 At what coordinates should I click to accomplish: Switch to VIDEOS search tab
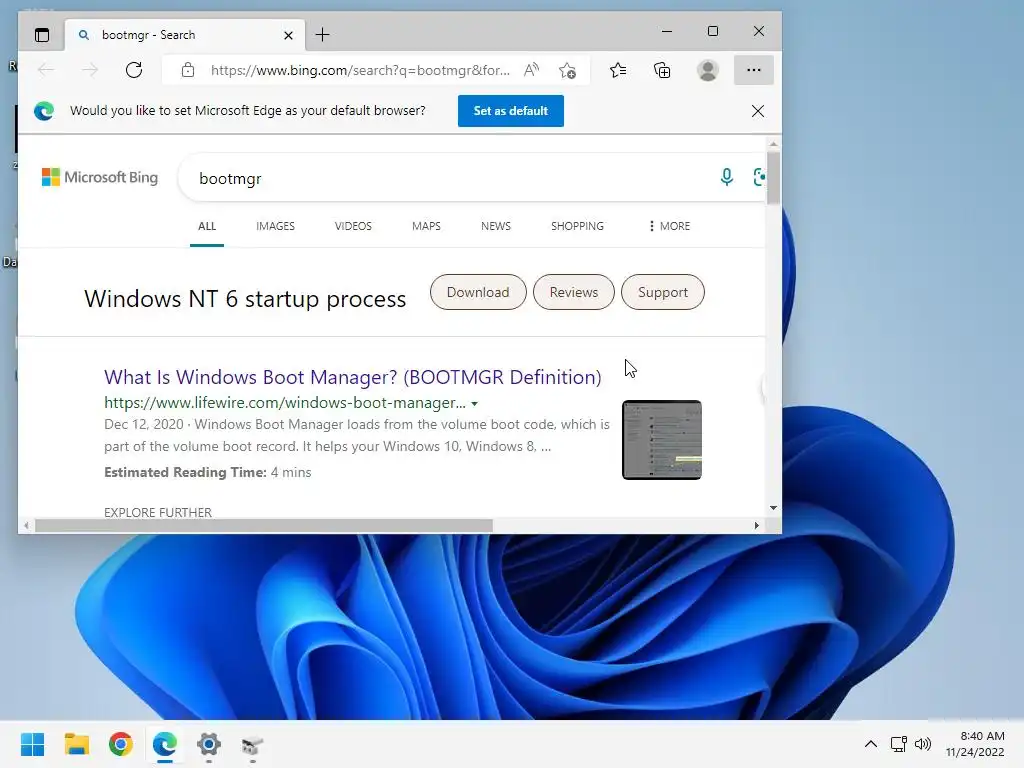point(353,226)
